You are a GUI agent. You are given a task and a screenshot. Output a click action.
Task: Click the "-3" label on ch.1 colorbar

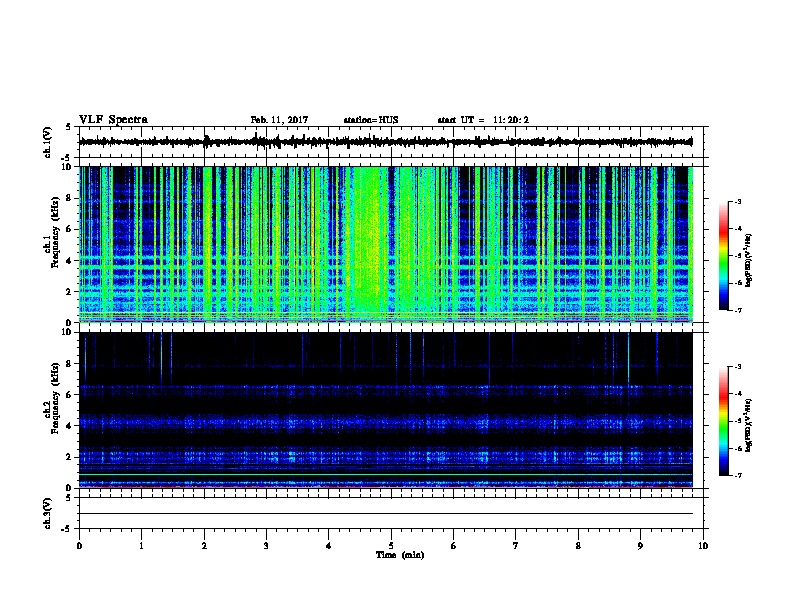point(737,201)
